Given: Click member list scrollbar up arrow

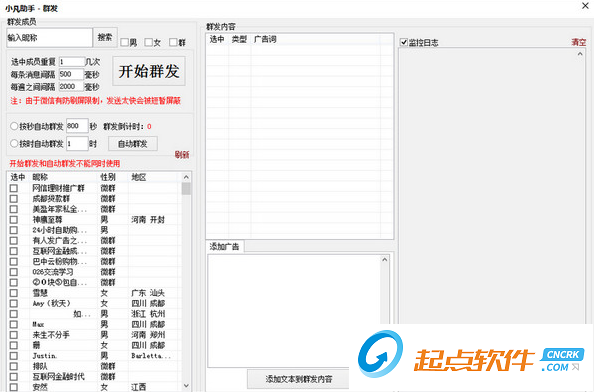Looking at the screenshot, I should click(186, 177).
